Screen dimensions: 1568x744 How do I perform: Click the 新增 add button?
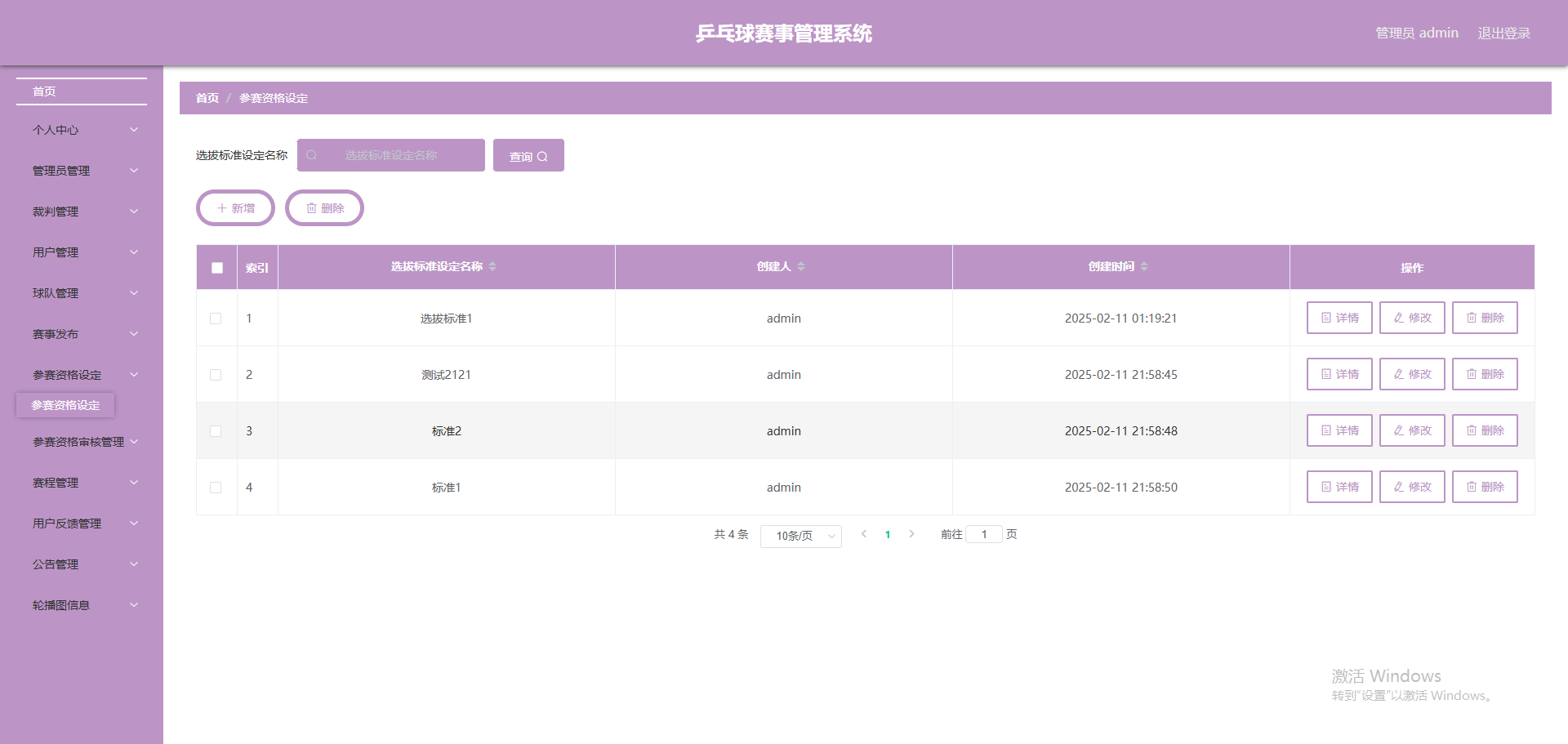[x=235, y=208]
